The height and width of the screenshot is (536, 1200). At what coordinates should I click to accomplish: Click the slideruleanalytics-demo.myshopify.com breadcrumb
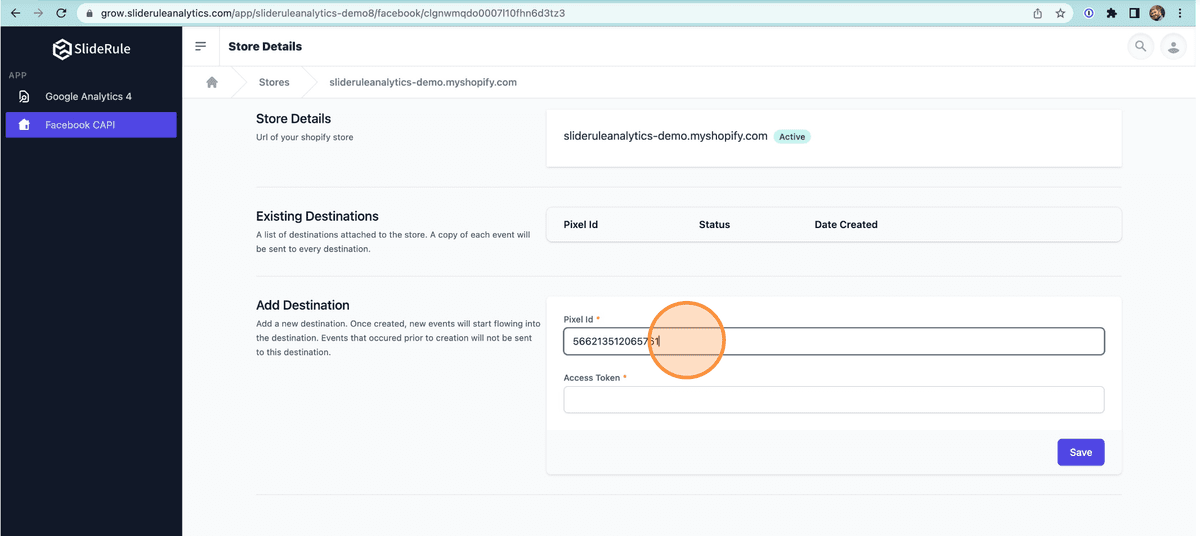(423, 82)
